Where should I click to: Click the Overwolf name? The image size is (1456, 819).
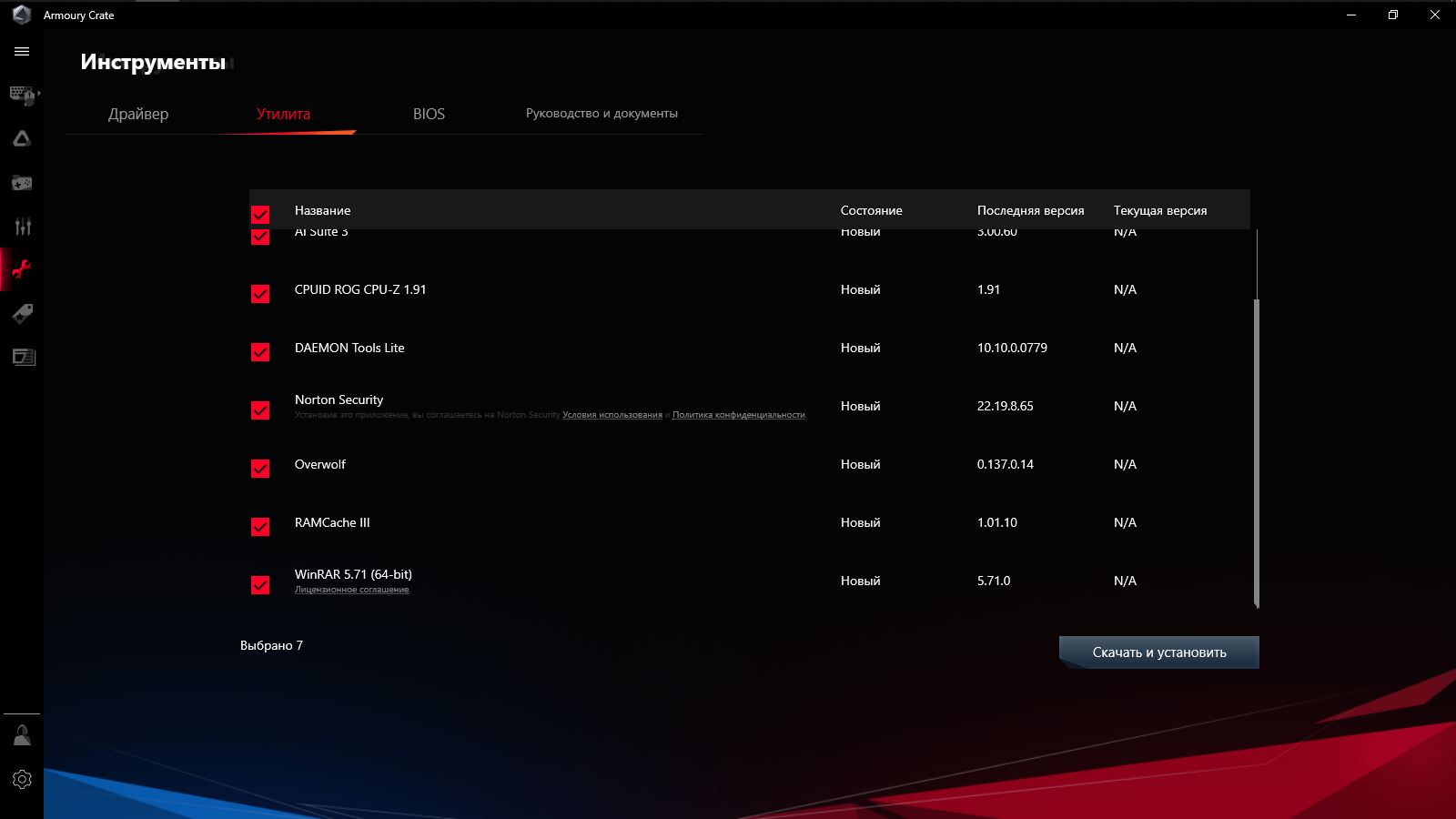[320, 464]
